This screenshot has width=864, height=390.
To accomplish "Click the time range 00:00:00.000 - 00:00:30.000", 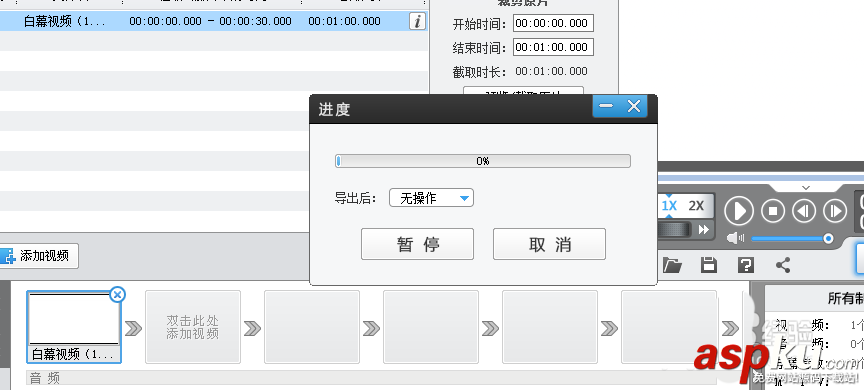I will (210, 21).
